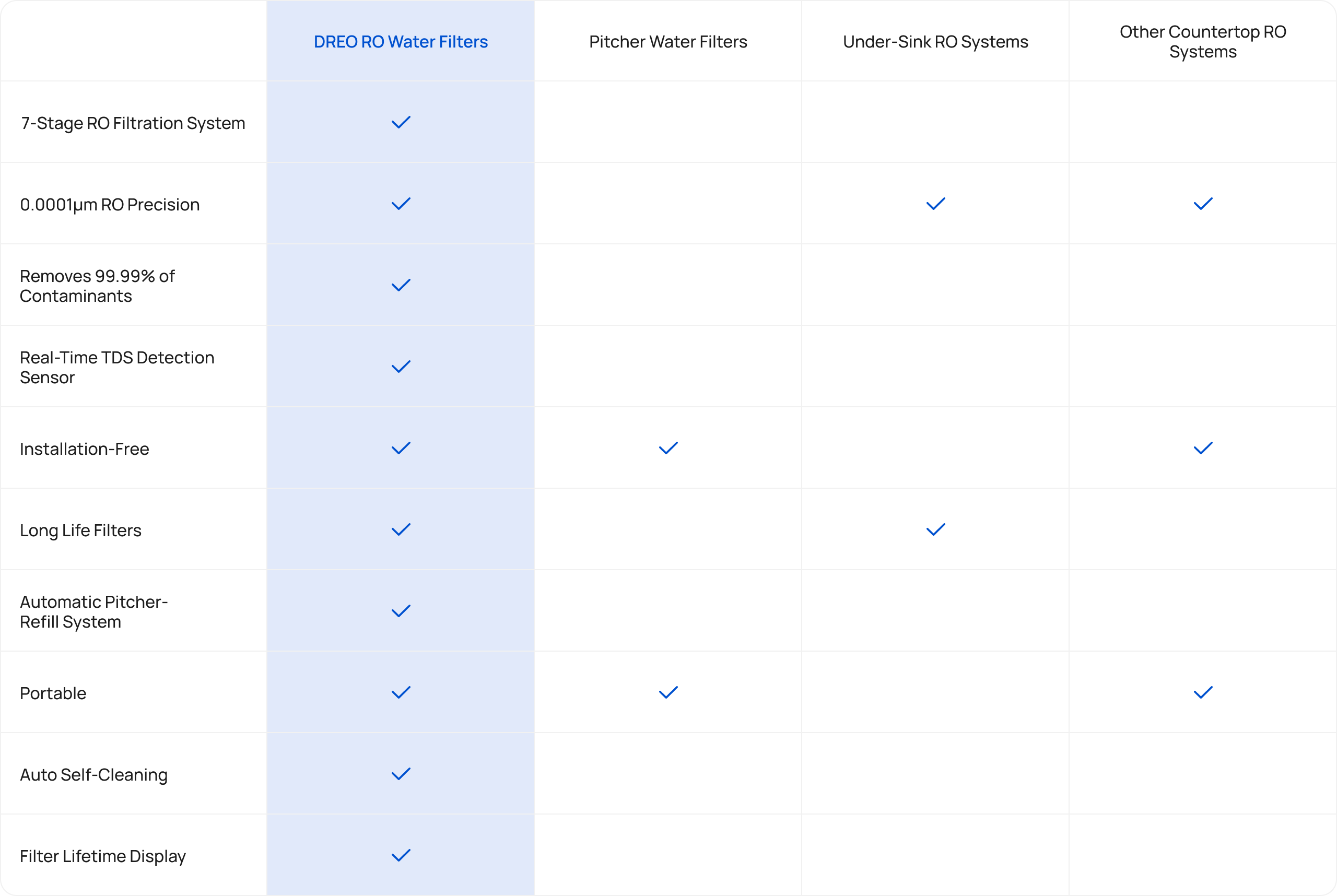This screenshot has width=1337, height=896.
Task: Select the DREO RO Water Filters header
Action: pyautogui.click(x=401, y=42)
